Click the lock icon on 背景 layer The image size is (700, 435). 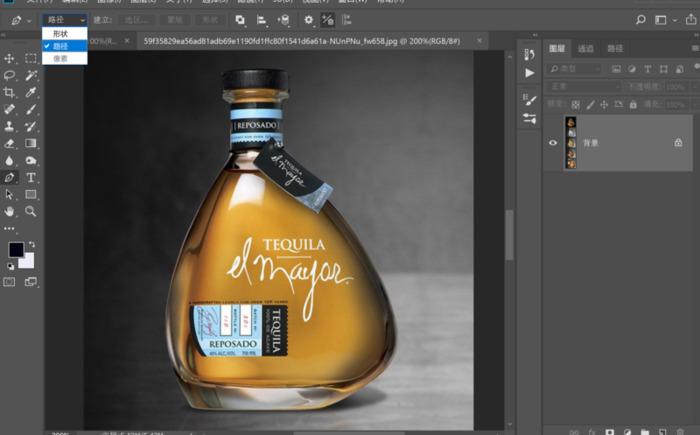tap(678, 143)
